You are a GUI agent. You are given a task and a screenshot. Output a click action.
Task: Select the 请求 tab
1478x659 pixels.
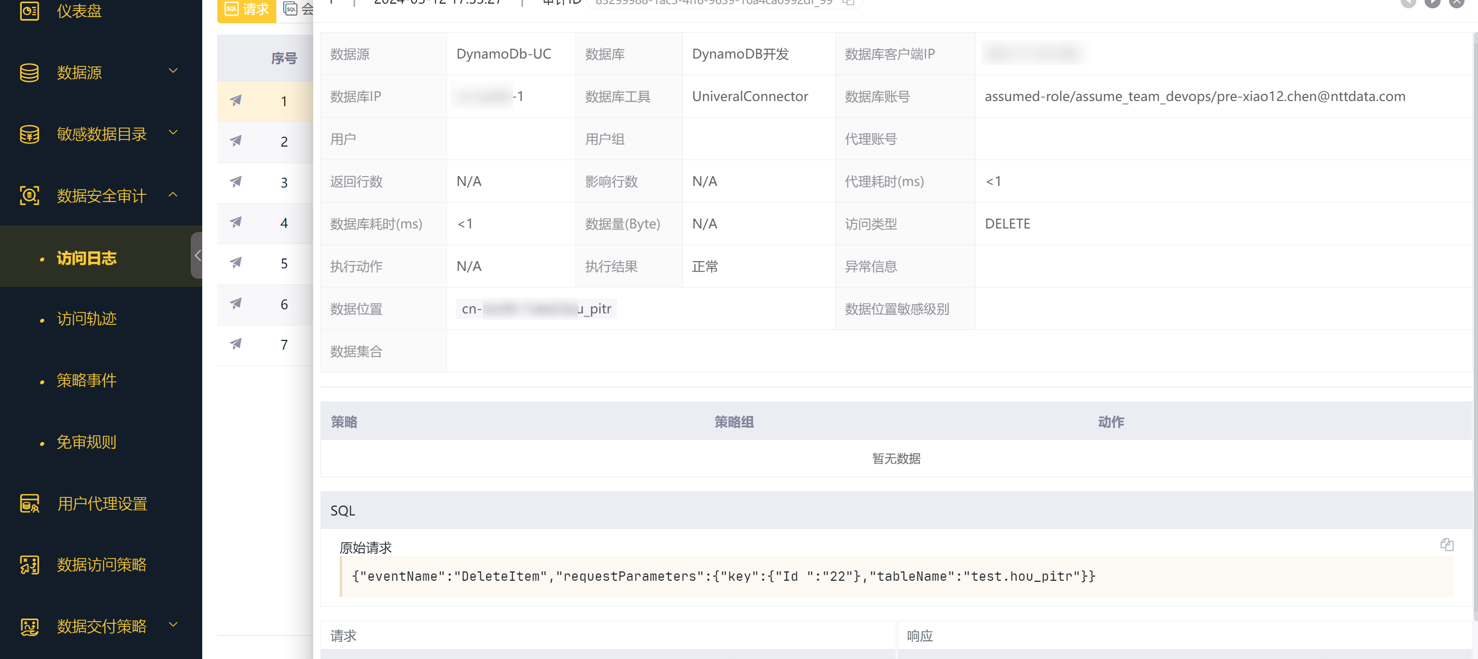(246, 11)
